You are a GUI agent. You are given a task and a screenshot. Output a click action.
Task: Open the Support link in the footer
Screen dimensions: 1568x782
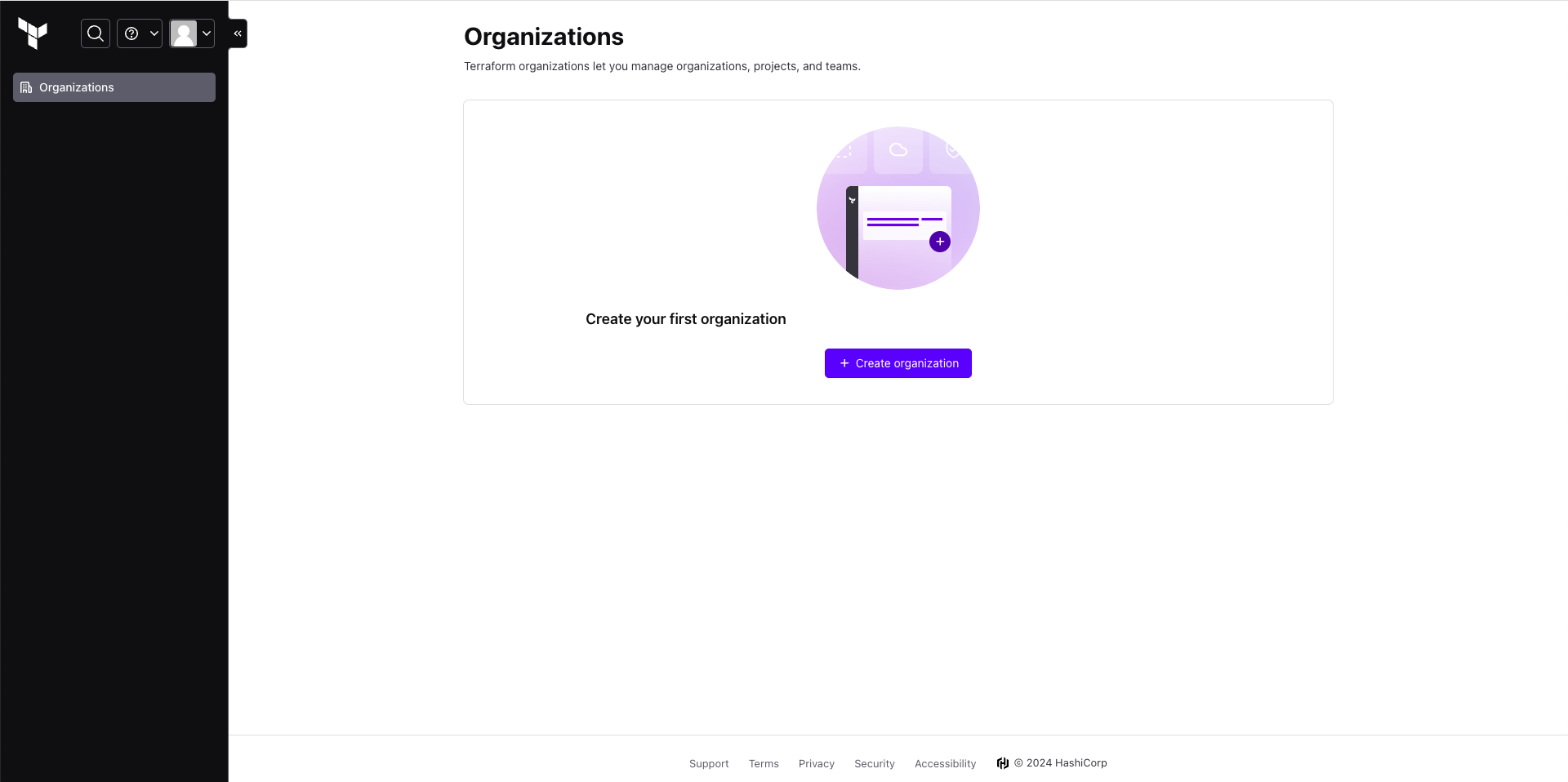tap(709, 764)
